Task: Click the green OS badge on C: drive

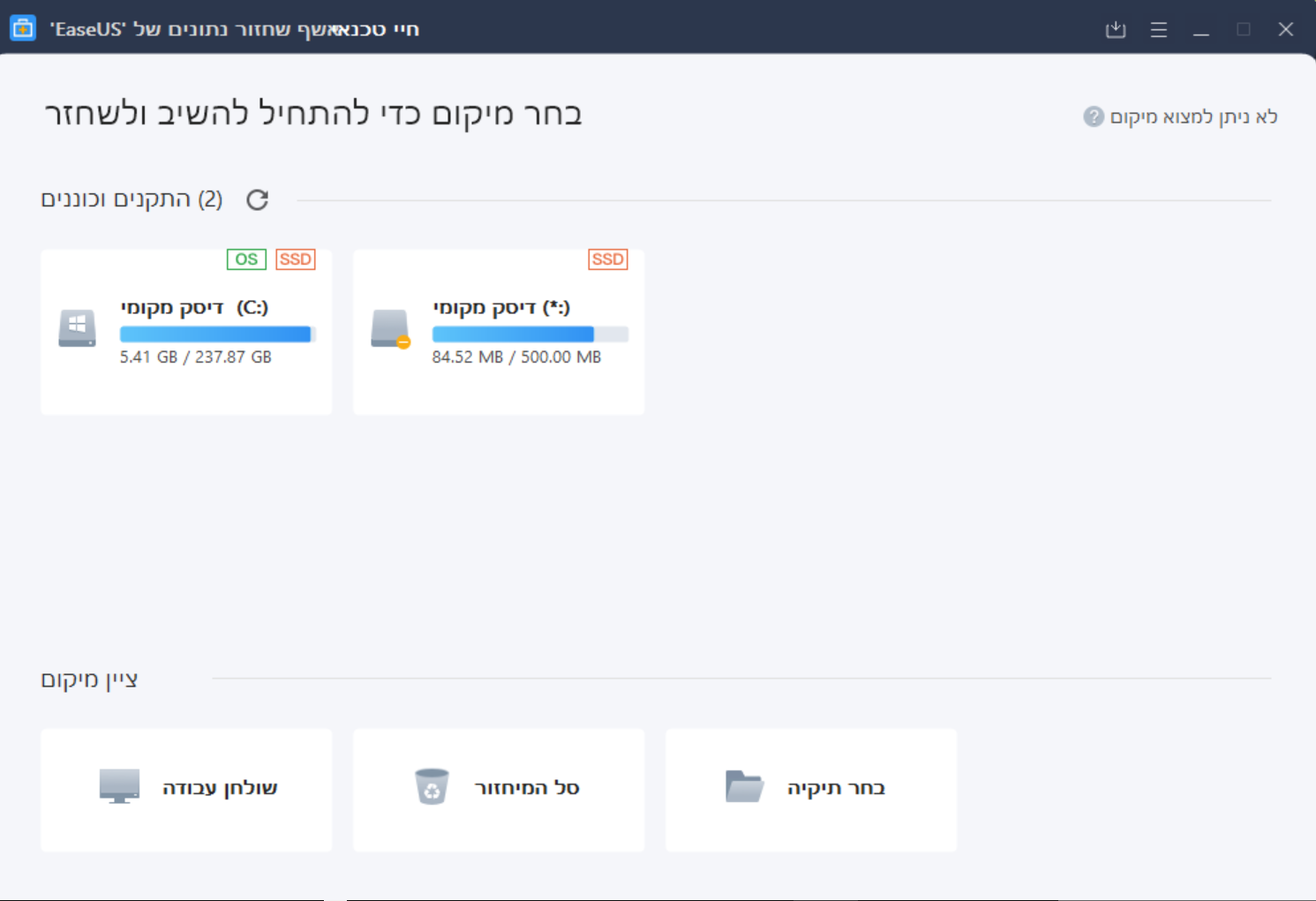Action: click(x=246, y=259)
